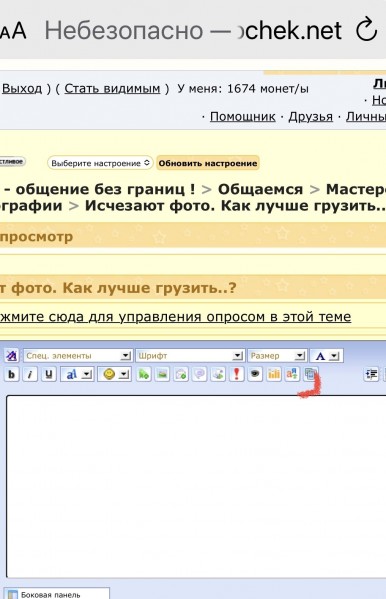
Task: Open the Выберите настроение mood selector
Action: coord(100,163)
